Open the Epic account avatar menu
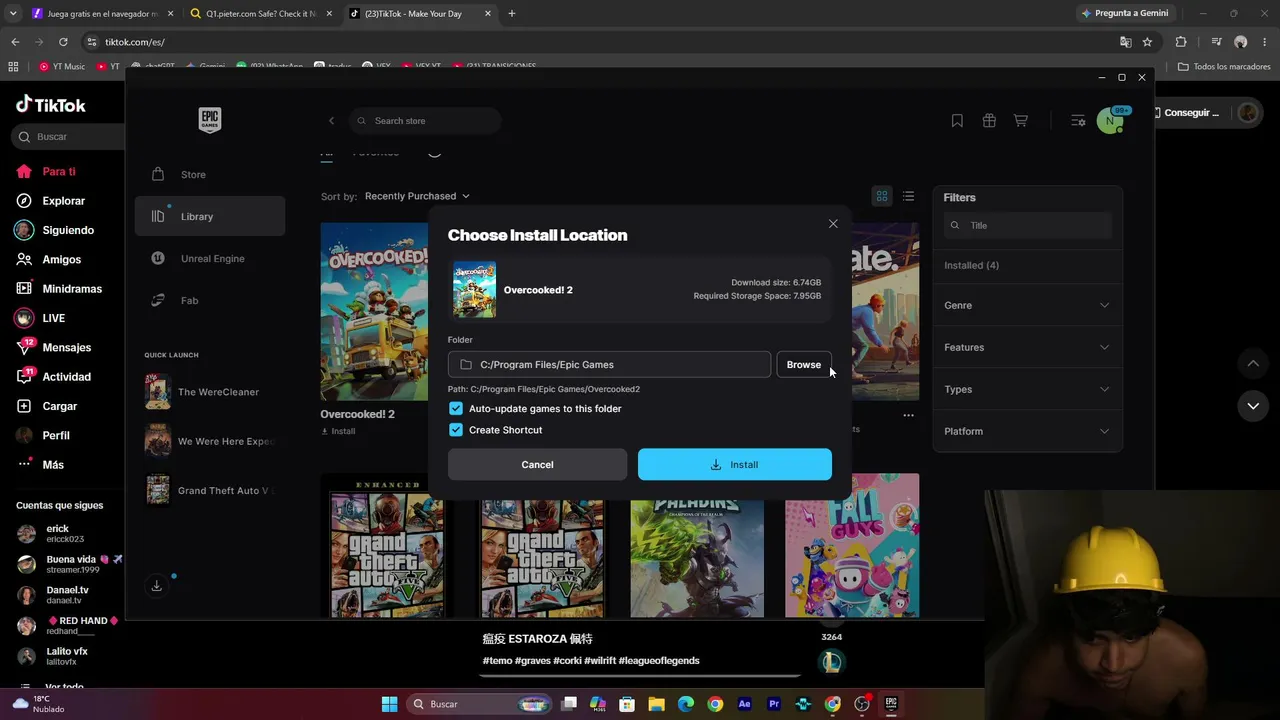 coord(1110,121)
